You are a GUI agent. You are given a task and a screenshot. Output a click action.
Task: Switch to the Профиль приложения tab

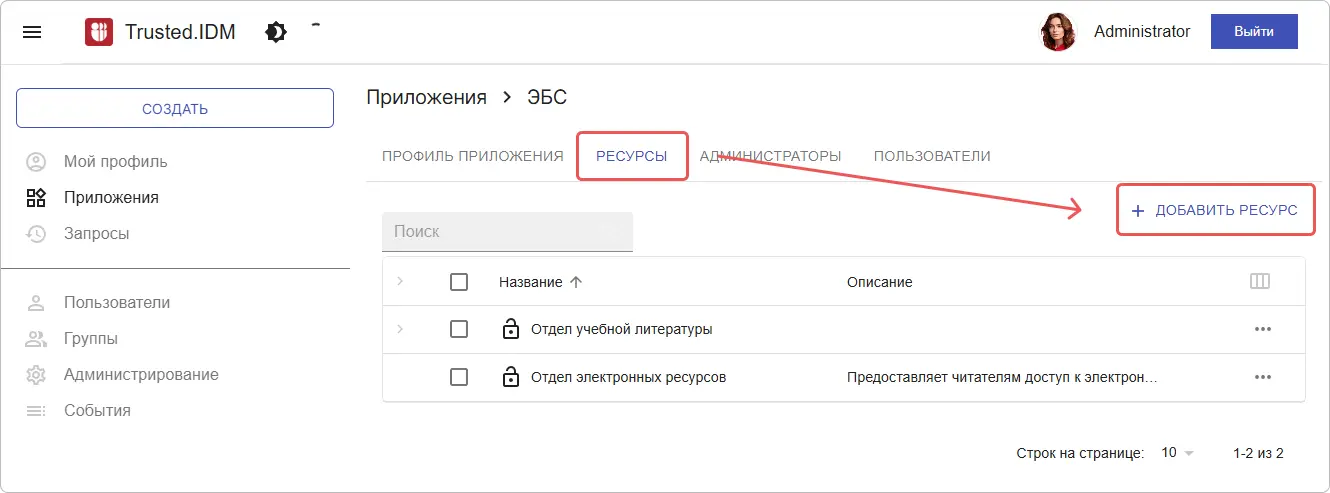point(472,156)
